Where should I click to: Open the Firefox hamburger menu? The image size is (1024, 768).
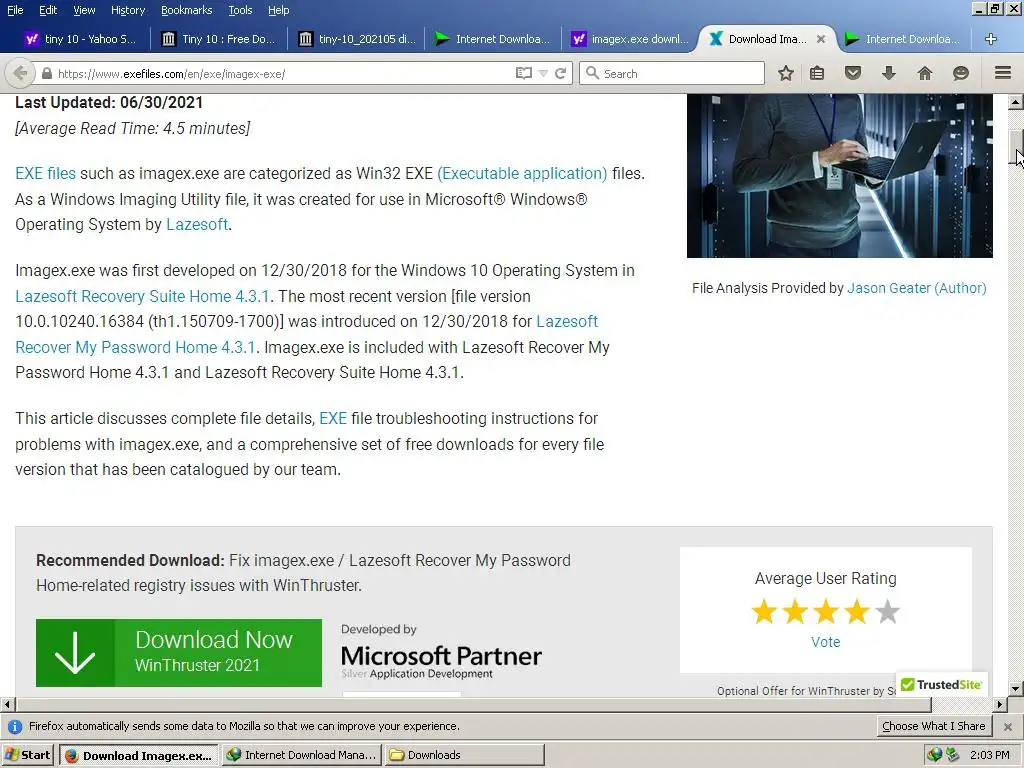click(1003, 72)
